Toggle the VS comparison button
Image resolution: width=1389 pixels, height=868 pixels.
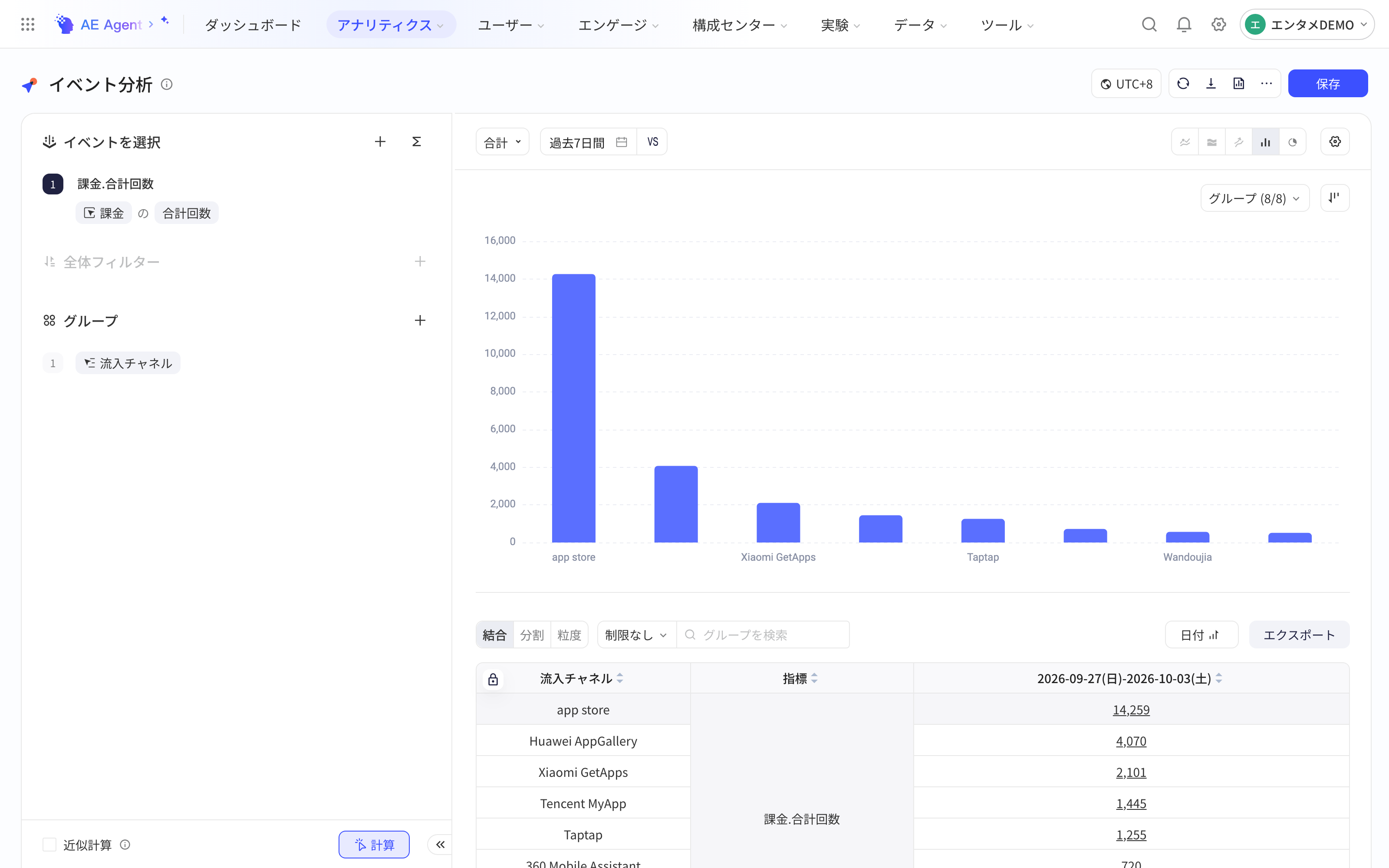pyautogui.click(x=652, y=142)
